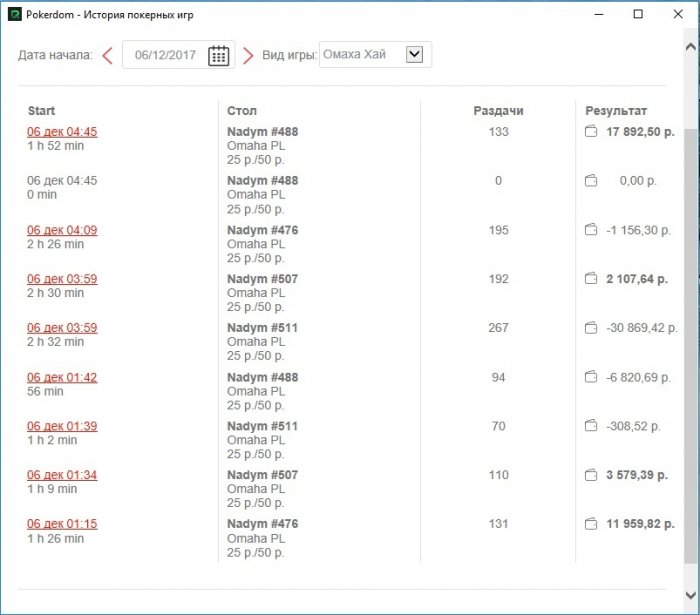Go to next date with right arrow
This screenshot has width=700, height=615.
(x=248, y=55)
